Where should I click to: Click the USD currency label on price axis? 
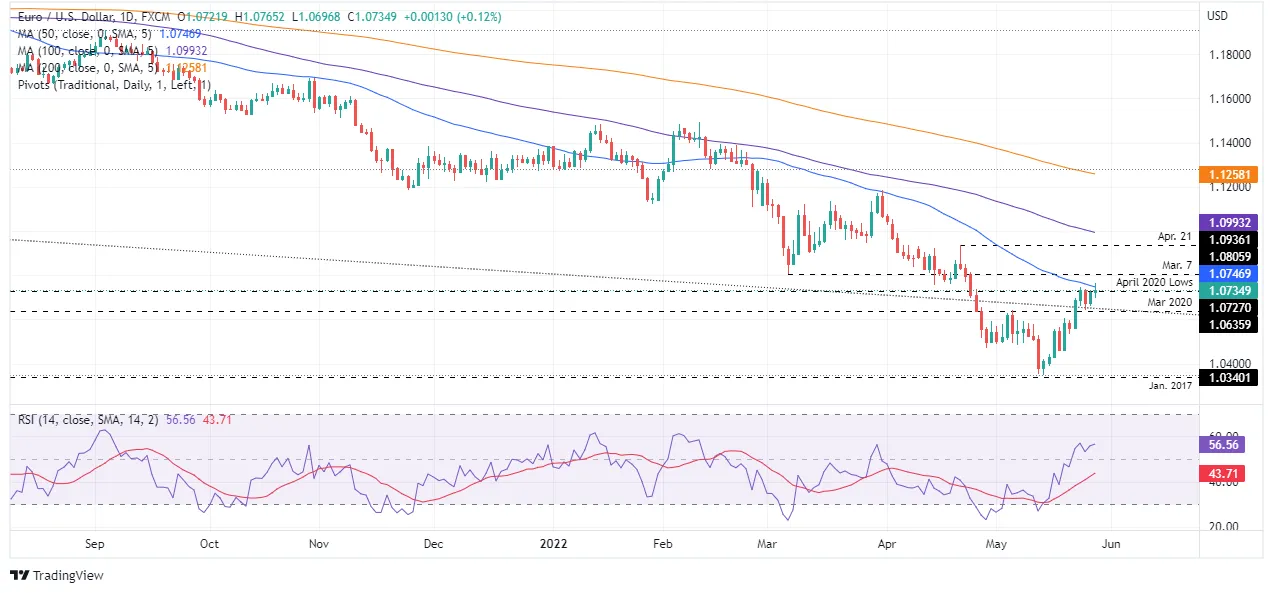1217,16
